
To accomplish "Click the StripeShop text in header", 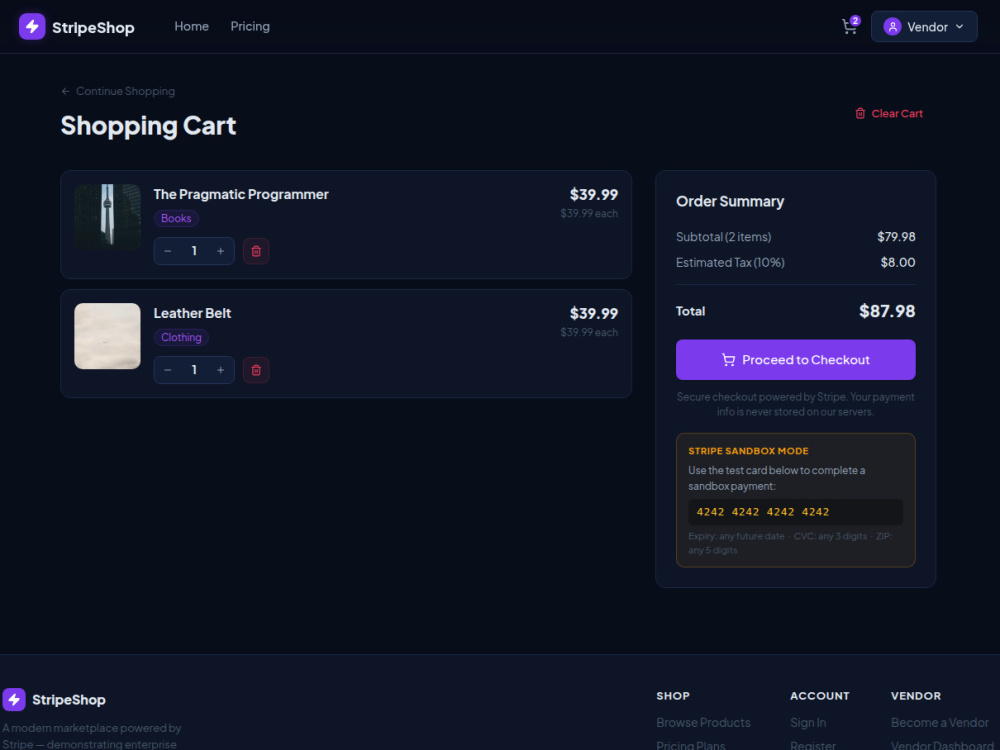I will [x=93, y=27].
